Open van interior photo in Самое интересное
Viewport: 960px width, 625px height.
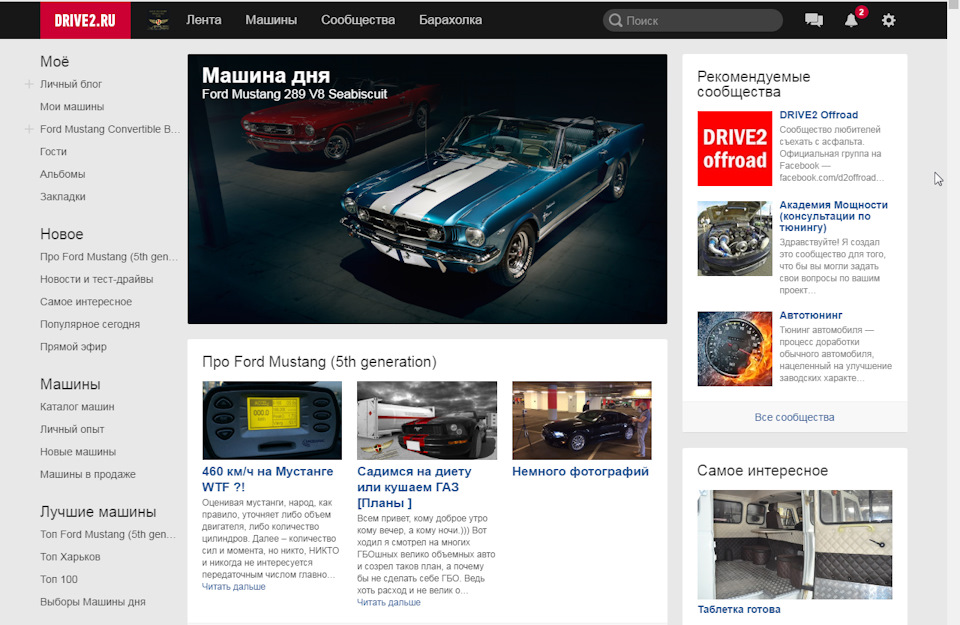click(x=795, y=544)
